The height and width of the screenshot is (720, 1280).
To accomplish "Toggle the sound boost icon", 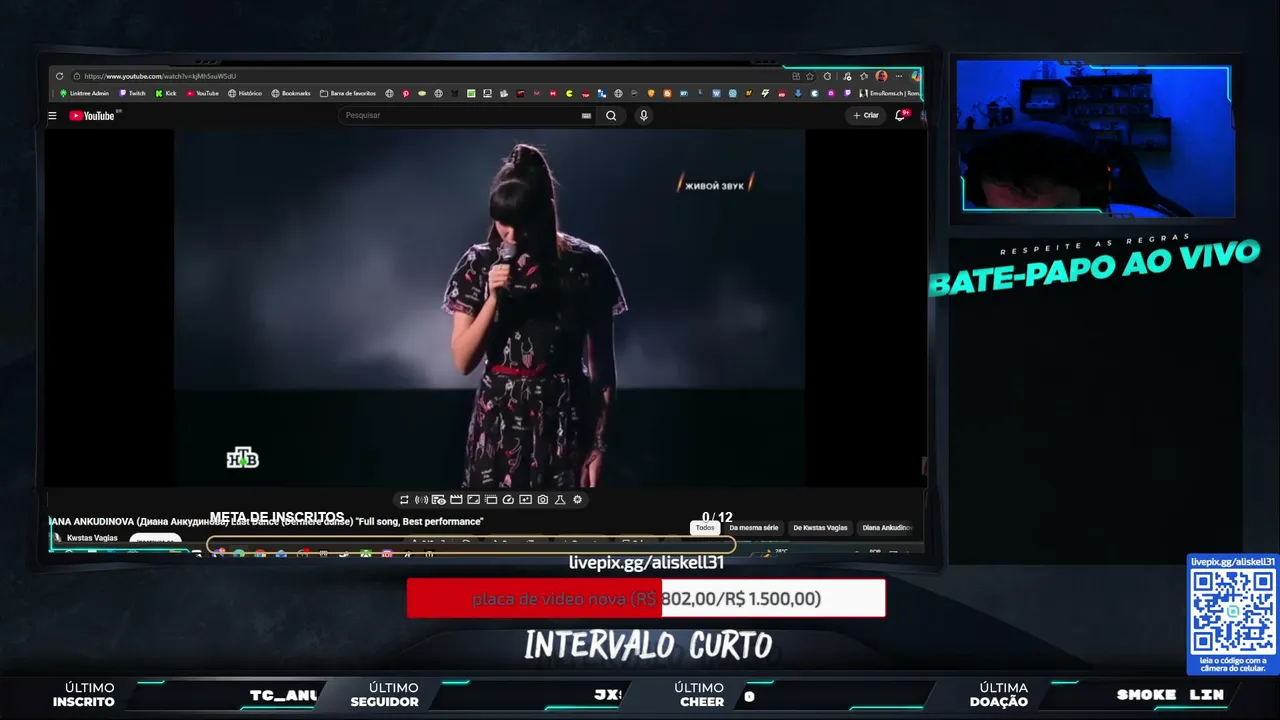I will 421,500.
